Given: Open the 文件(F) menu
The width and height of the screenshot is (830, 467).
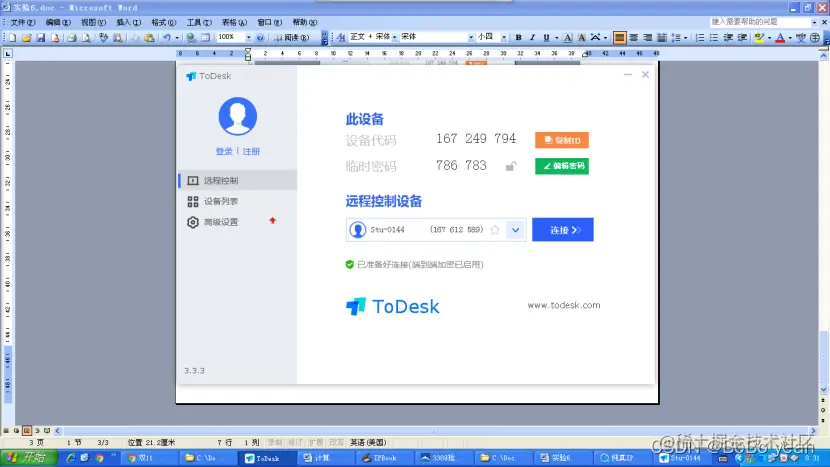Looking at the screenshot, I should (23, 22).
